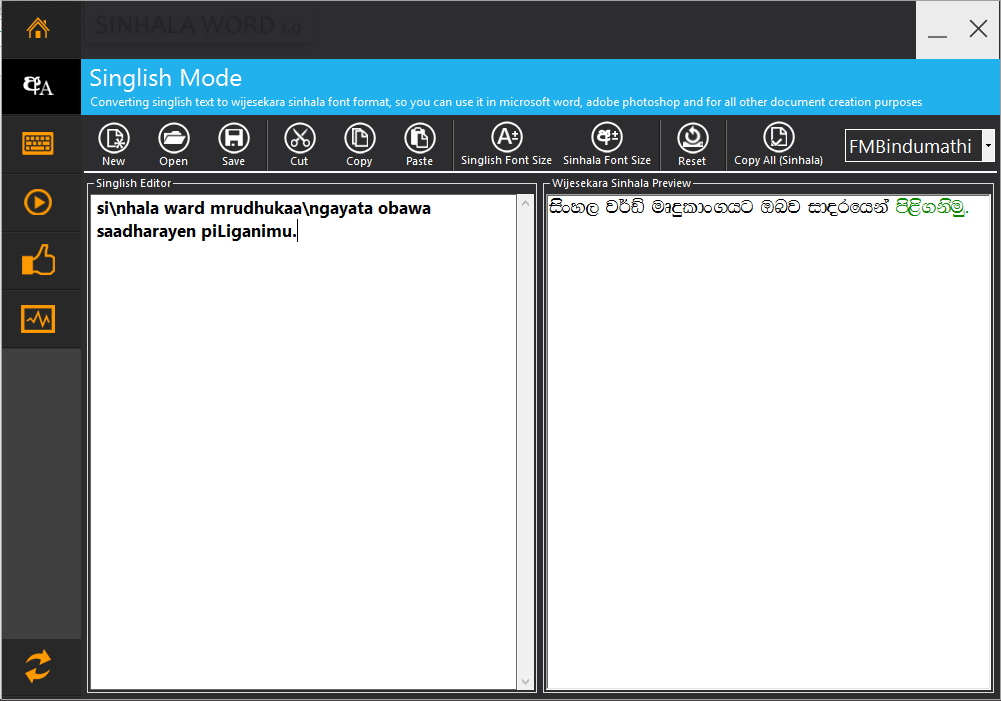Open the FMBindumathi font dropdown arrow
This screenshot has height=701, width=1001.
pyautogui.click(x=988, y=146)
